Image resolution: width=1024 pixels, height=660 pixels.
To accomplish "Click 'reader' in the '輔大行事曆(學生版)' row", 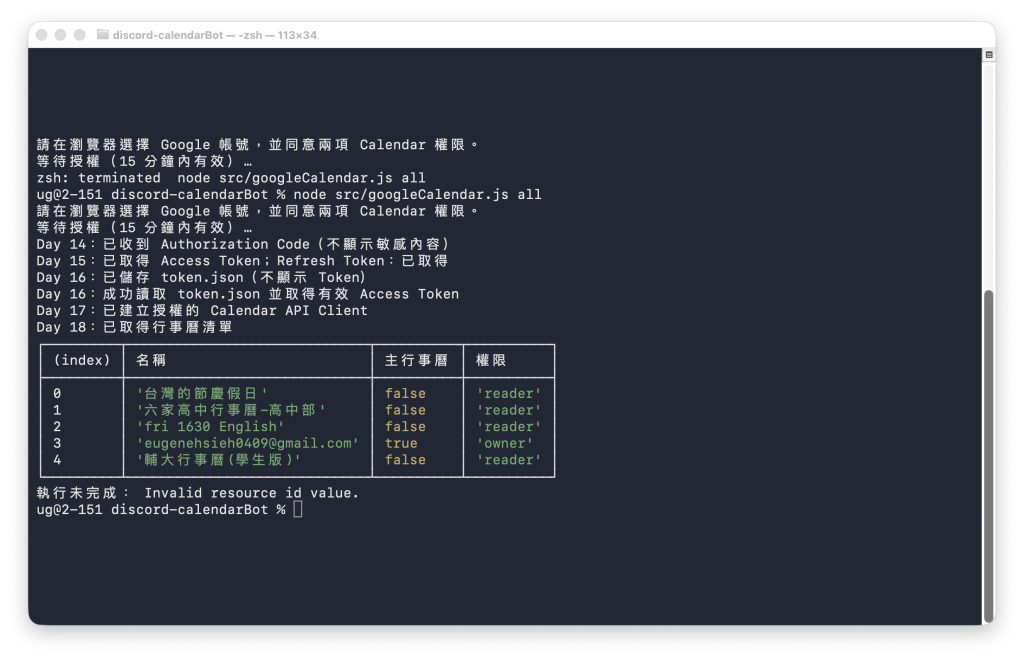I will (509, 460).
